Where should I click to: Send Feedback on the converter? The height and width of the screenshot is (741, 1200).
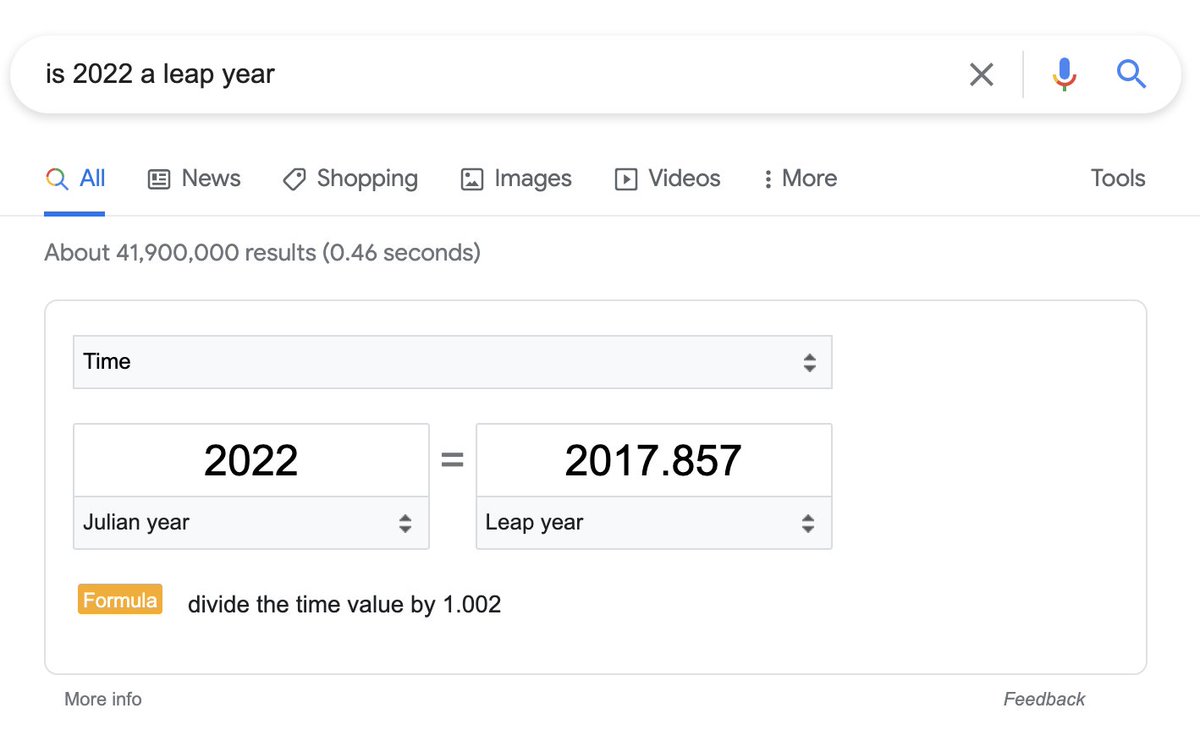pos(1044,699)
